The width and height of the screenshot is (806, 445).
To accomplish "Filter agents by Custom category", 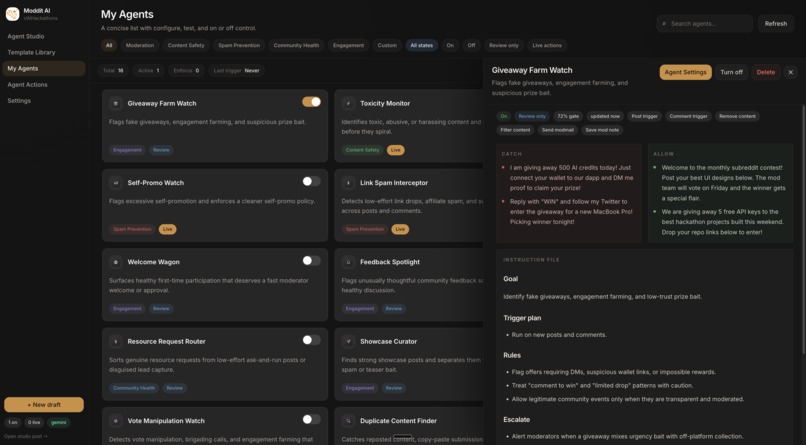I will pyautogui.click(x=387, y=45).
